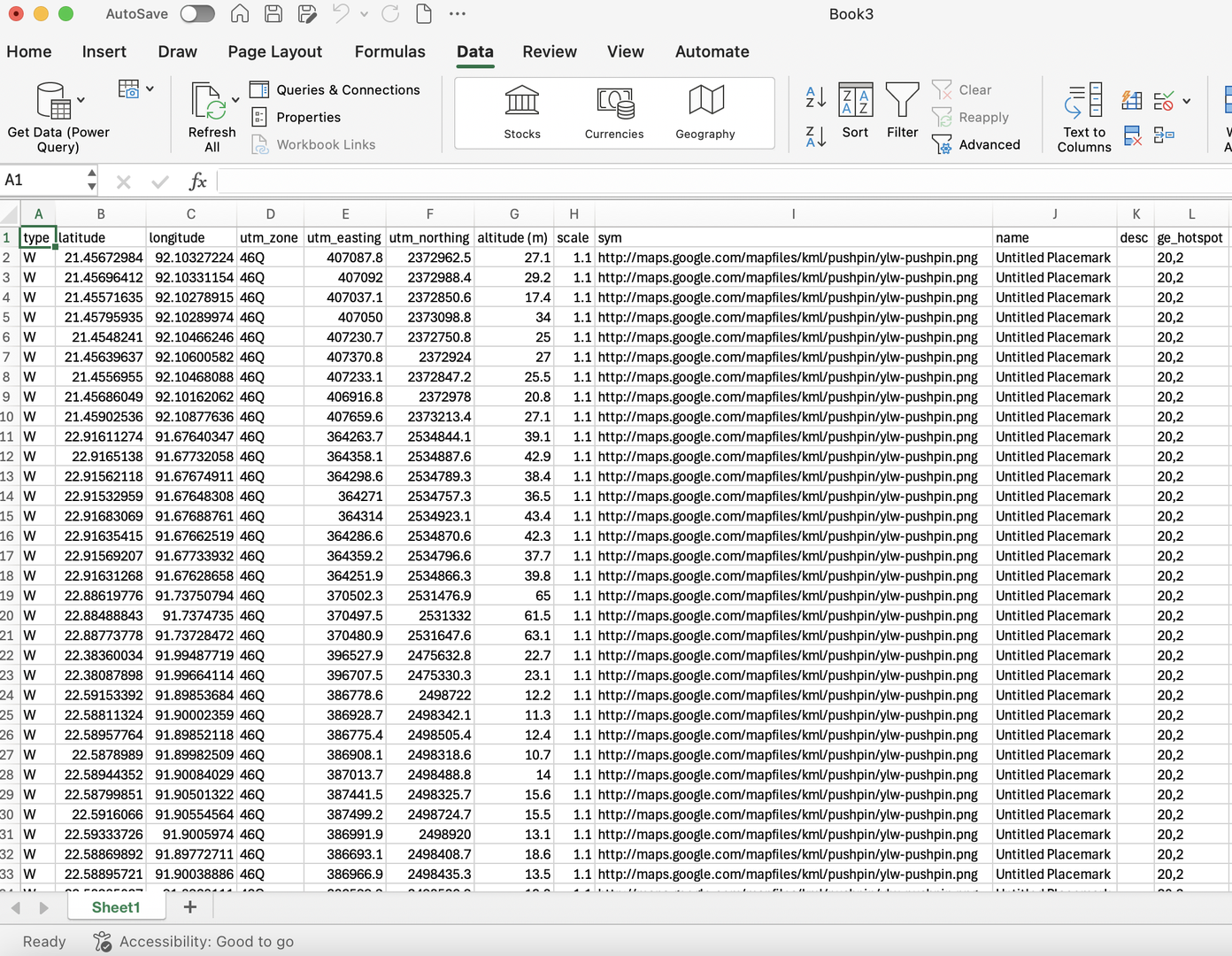This screenshot has height=956, width=1232.
Task: Open the Advanced filter options
Action: point(976,144)
